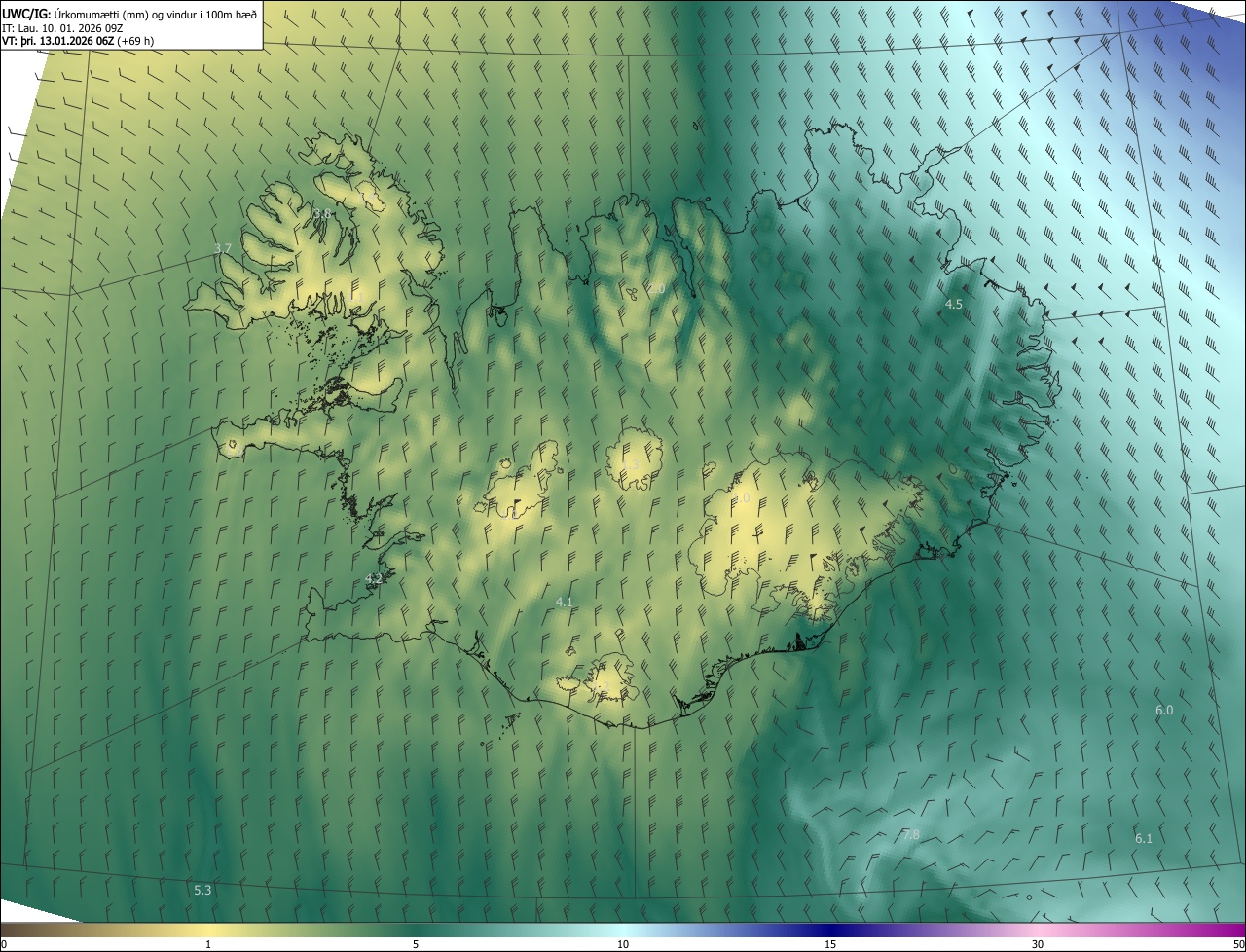Click the UWC/IG Úrkomumætti title text
Viewport: 1246px width, 952px height.
[129, 13]
